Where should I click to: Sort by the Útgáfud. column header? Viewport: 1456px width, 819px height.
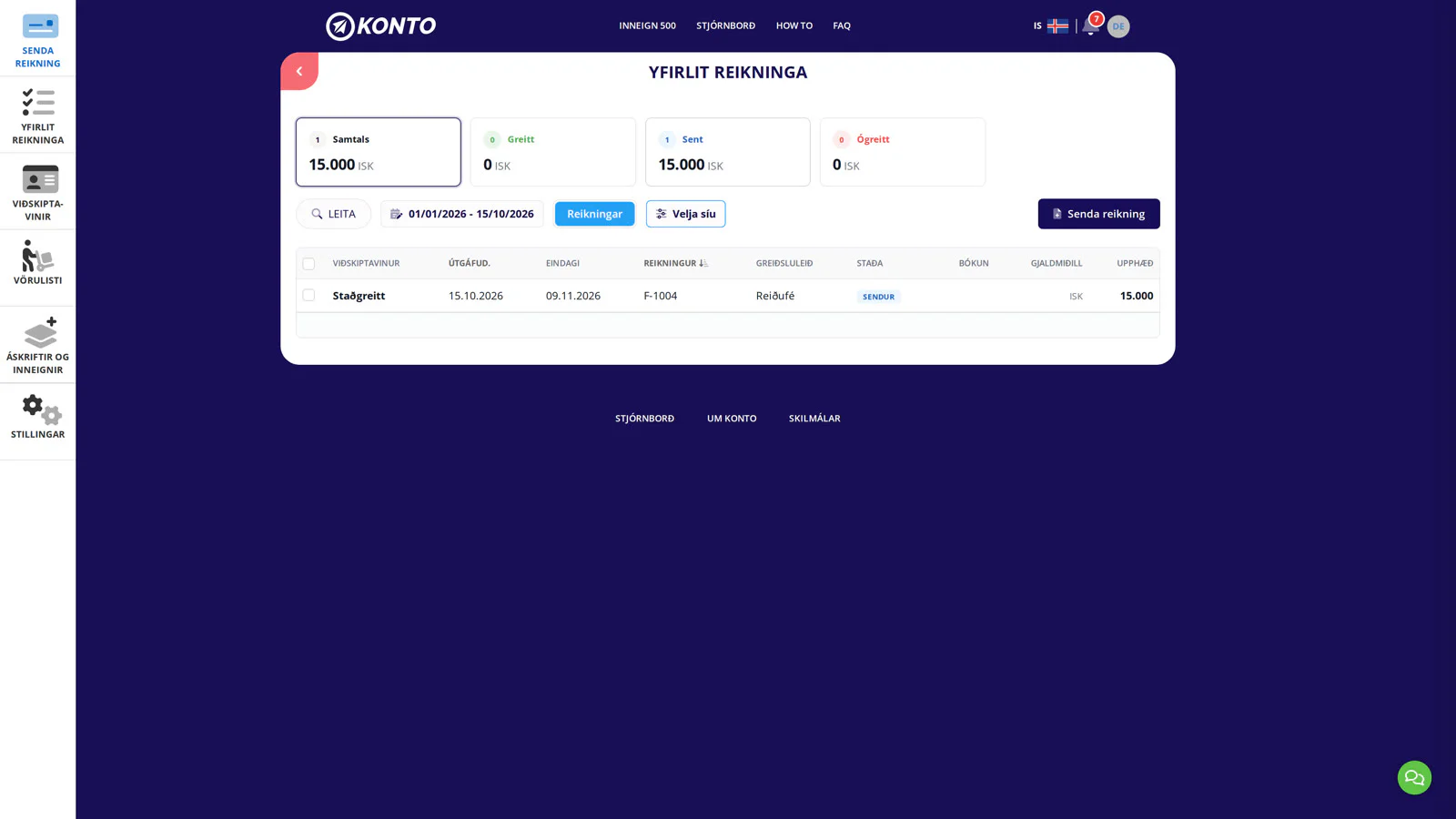pos(470,263)
